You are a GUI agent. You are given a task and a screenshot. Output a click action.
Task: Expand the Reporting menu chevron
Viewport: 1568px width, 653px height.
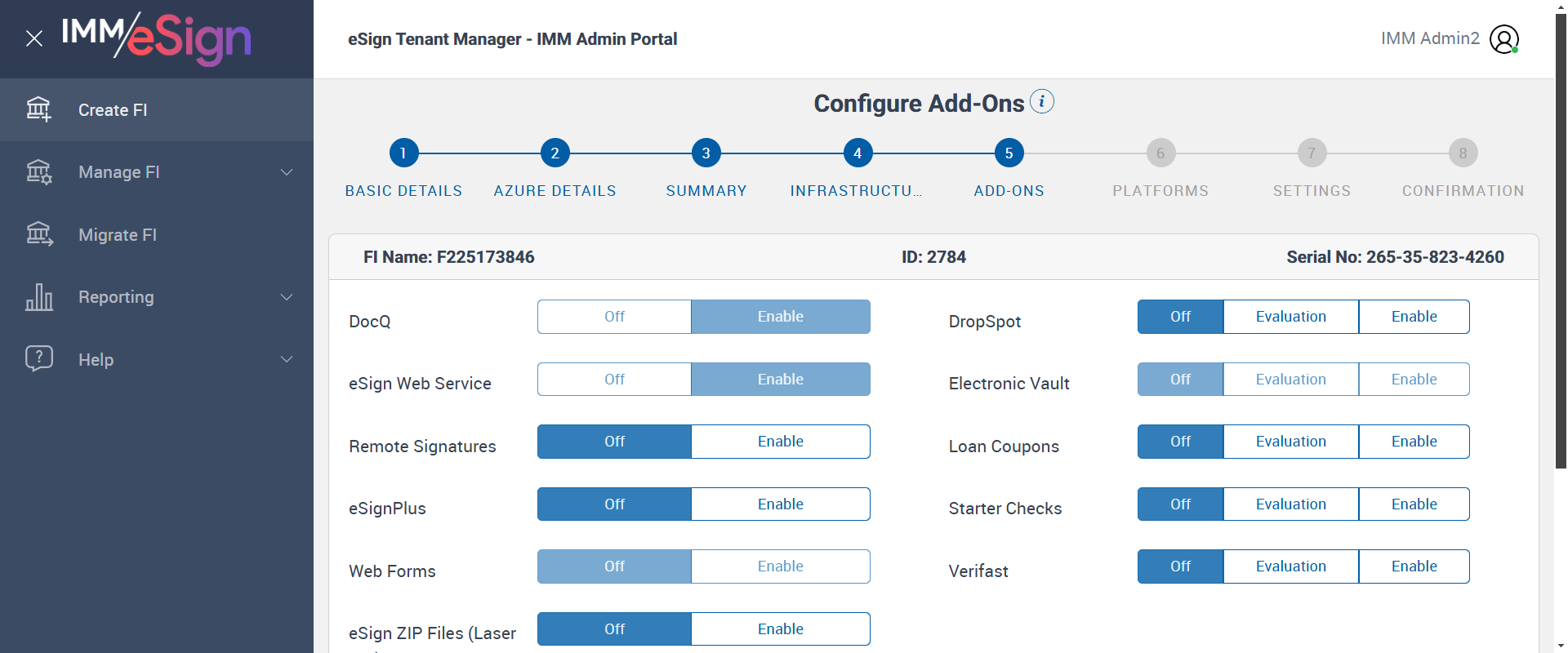click(287, 297)
